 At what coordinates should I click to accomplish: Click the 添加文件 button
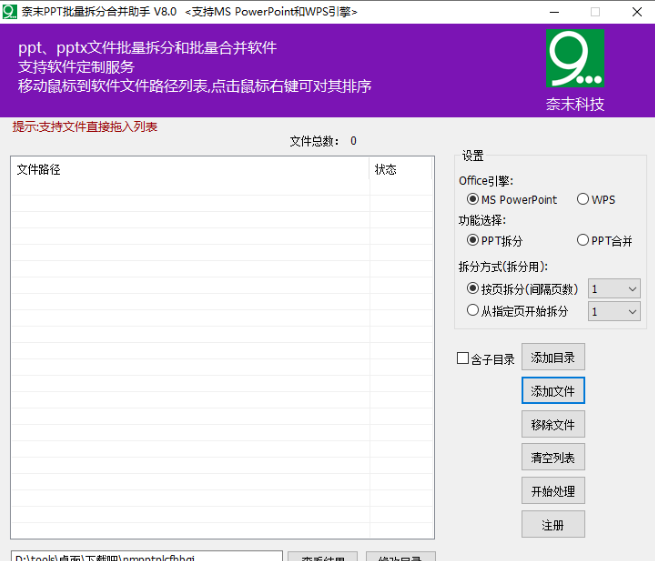pos(553,391)
